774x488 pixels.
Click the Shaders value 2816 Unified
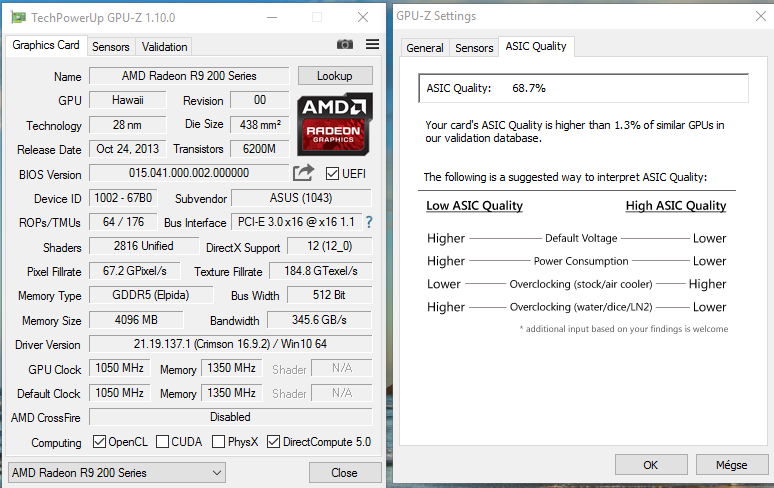tap(144, 246)
